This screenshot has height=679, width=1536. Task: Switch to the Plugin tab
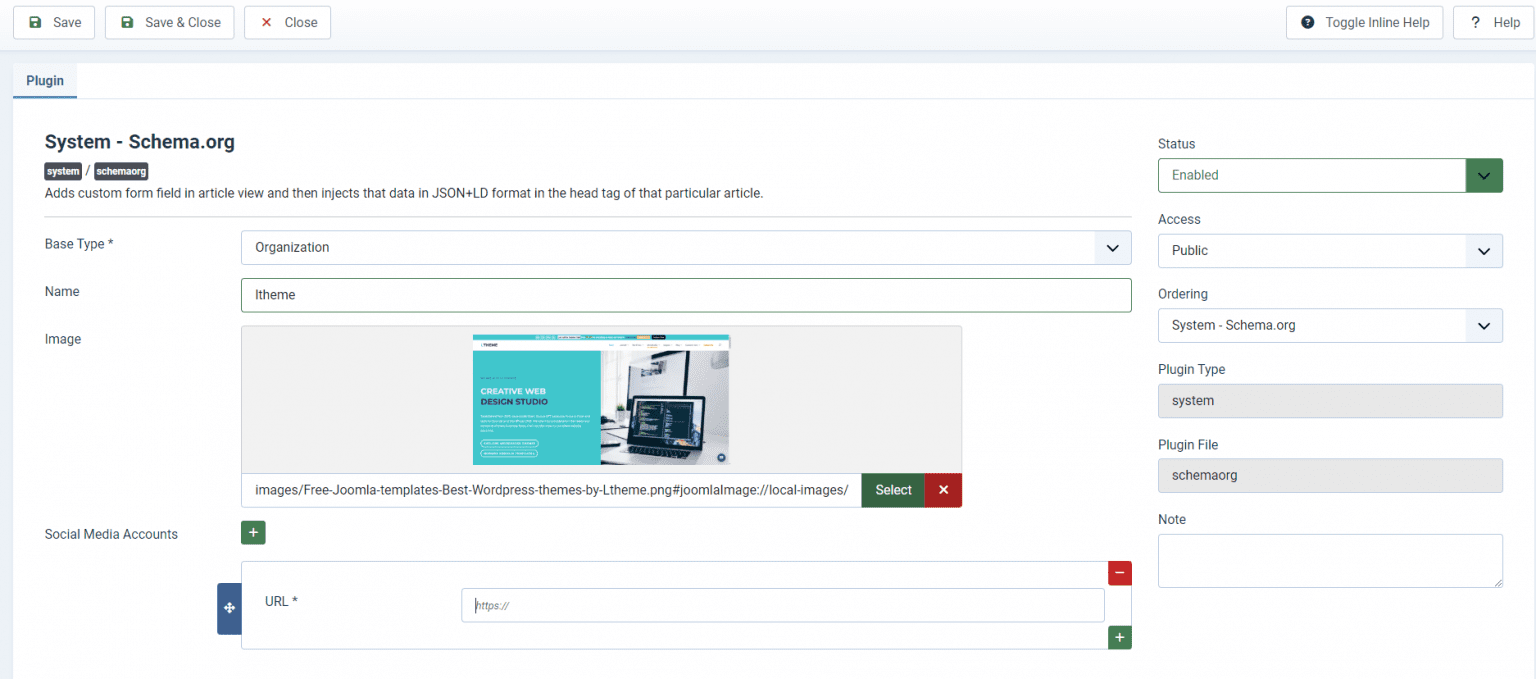[44, 80]
